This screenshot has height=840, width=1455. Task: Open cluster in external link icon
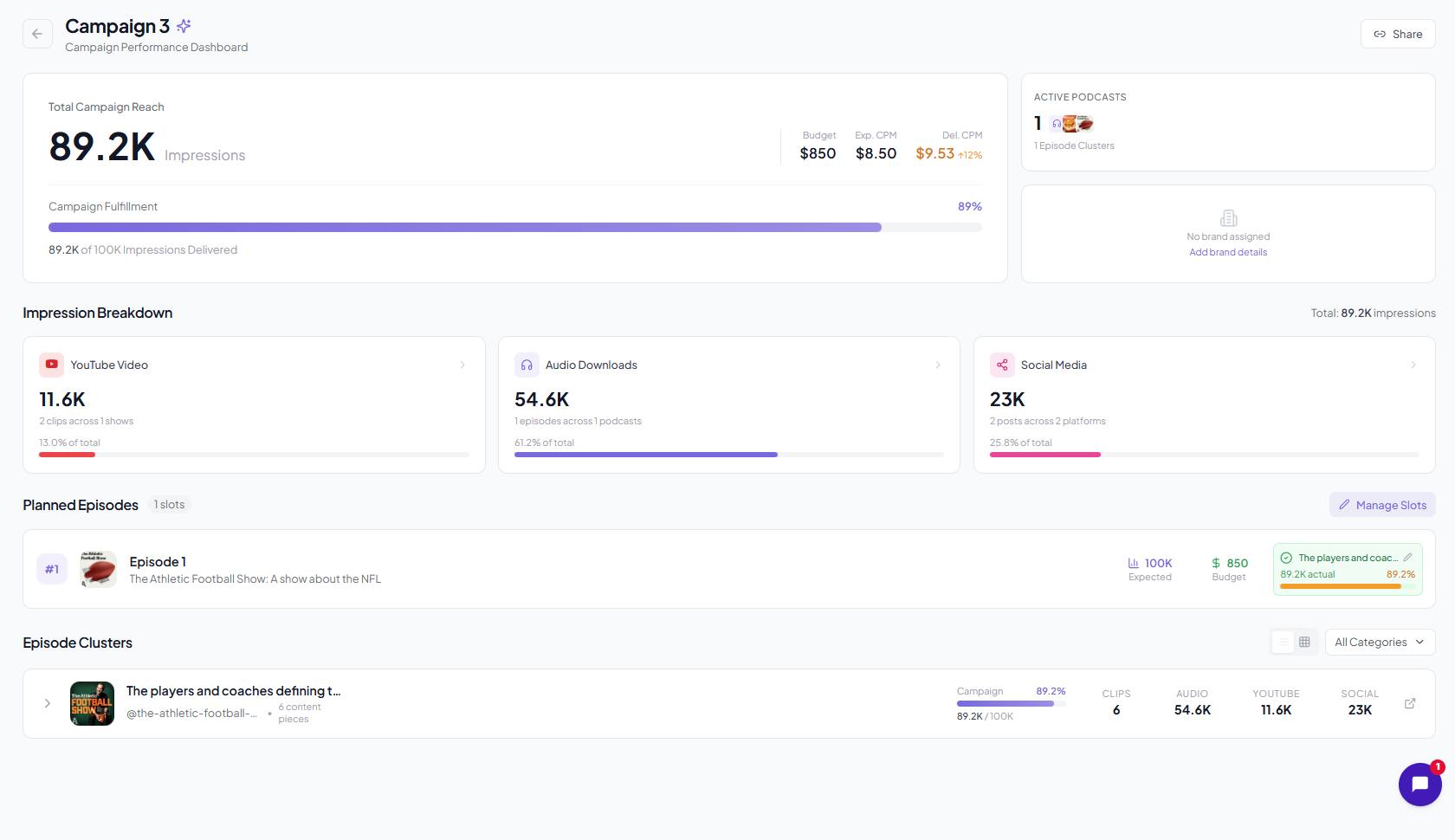[1410, 703]
